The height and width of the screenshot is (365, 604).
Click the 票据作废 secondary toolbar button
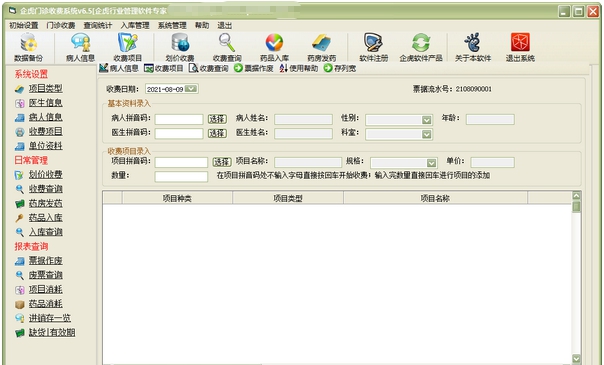(x=253, y=69)
